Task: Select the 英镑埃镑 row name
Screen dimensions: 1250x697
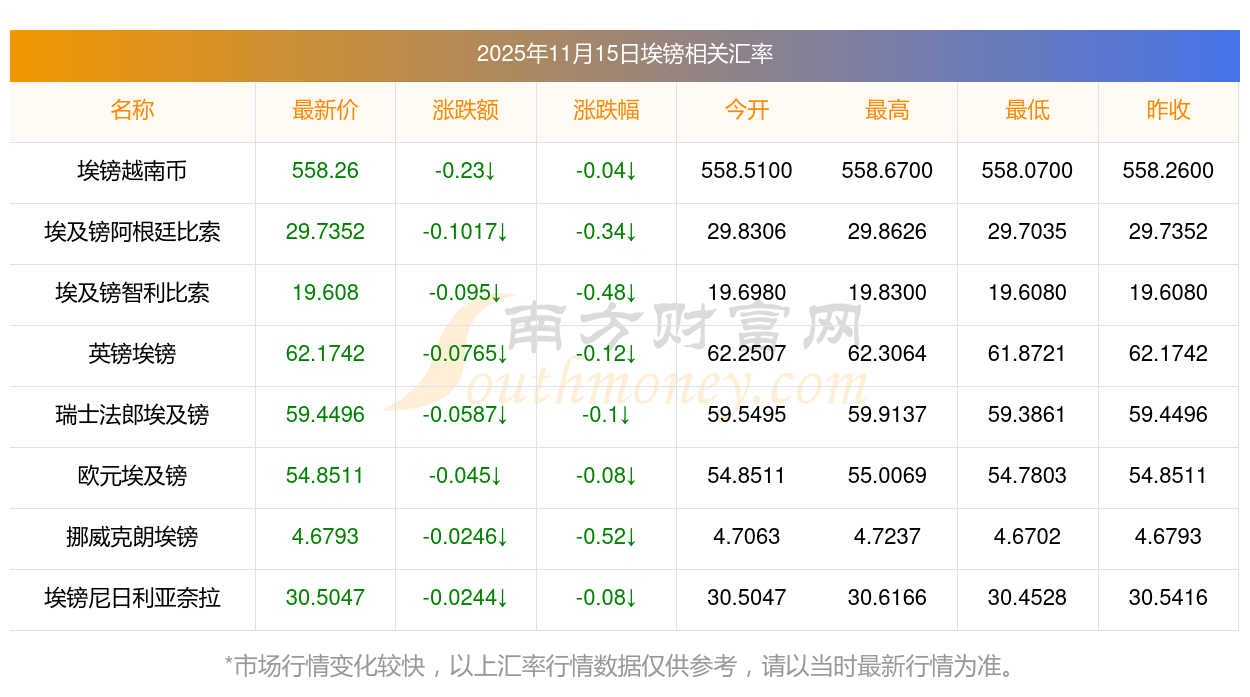Action: pos(133,354)
